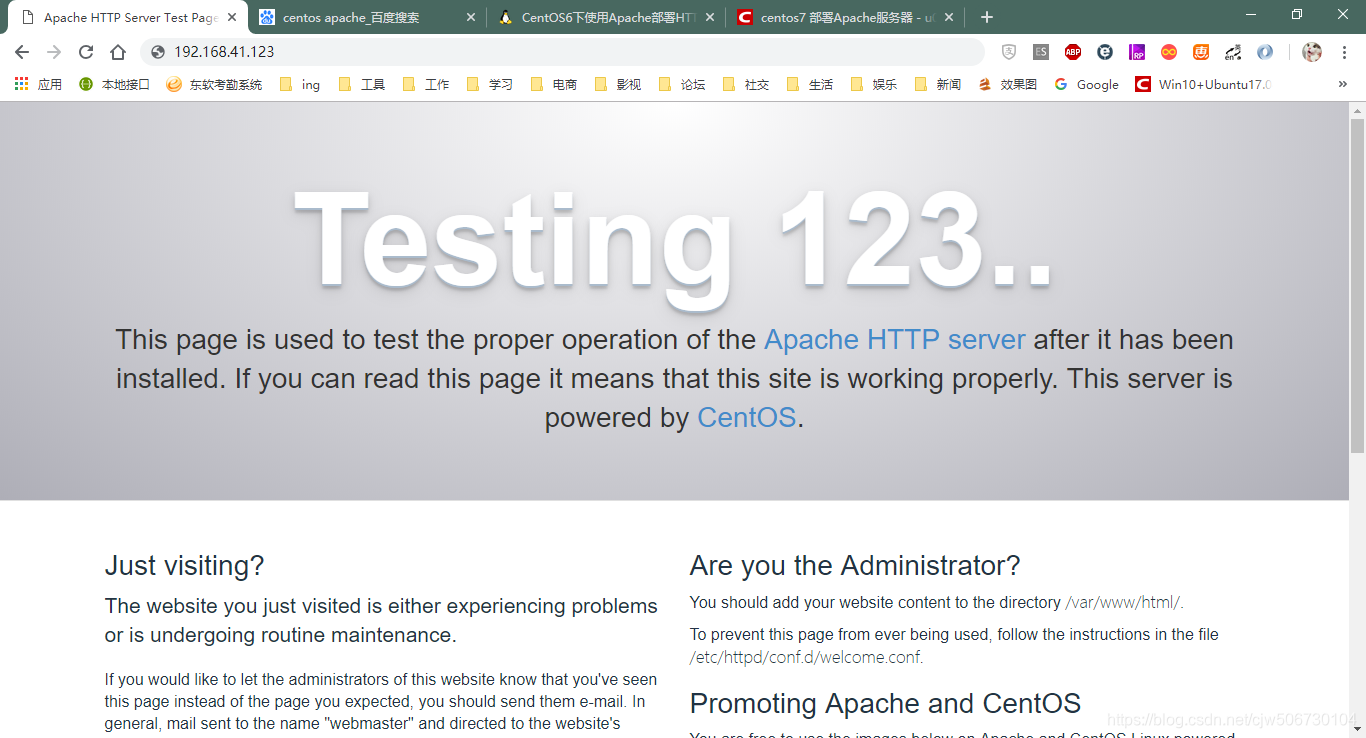Image resolution: width=1366 pixels, height=738 pixels.
Task: Click the Alipay shield extension icon
Action: pyautogui.click(x=1009, y=52)
